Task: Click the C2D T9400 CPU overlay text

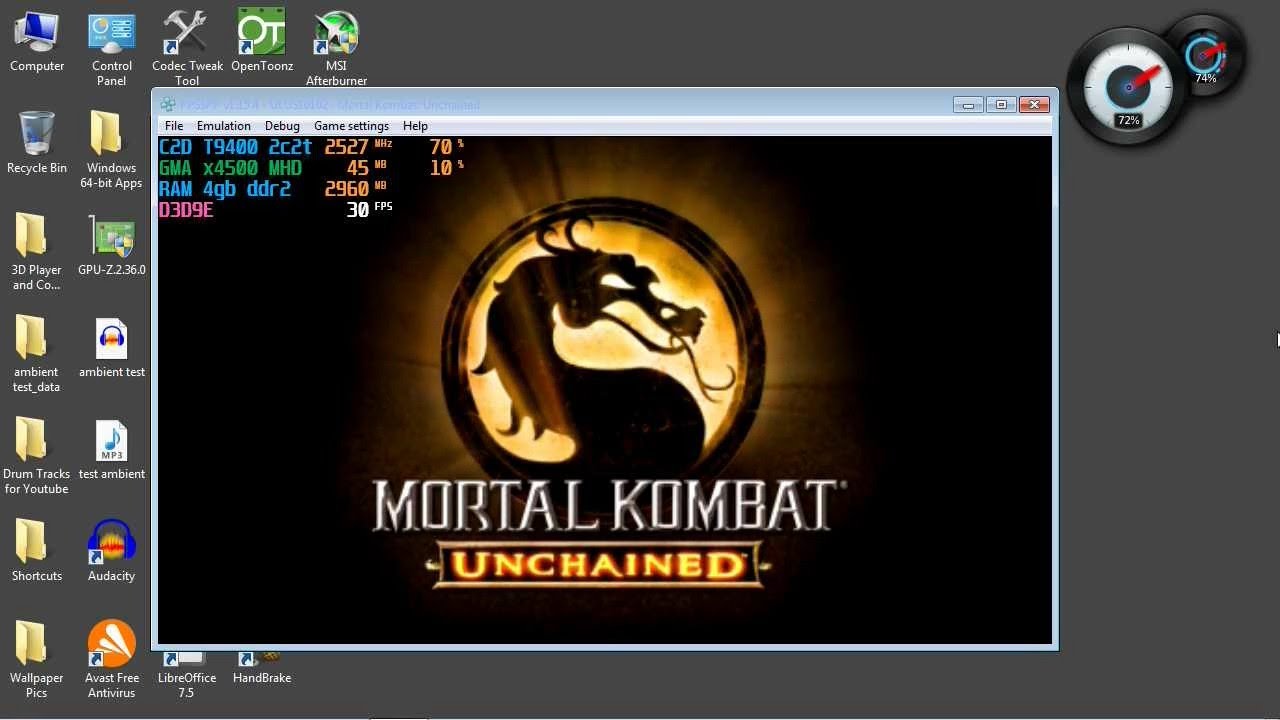Action: tap(236, 147)
